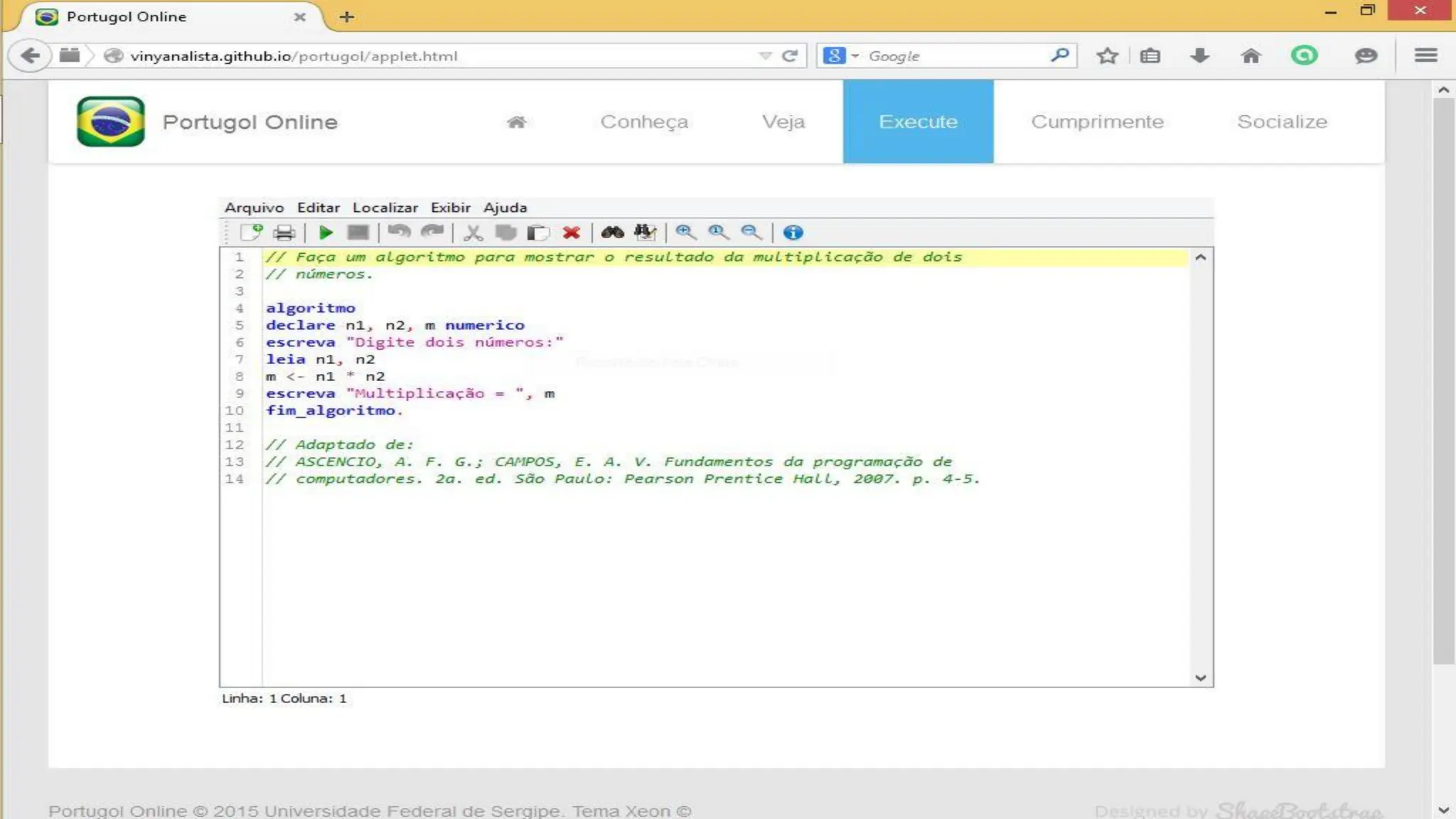Click the zoom out magnifier icon
1456x819 pixels.
(751, 232)
